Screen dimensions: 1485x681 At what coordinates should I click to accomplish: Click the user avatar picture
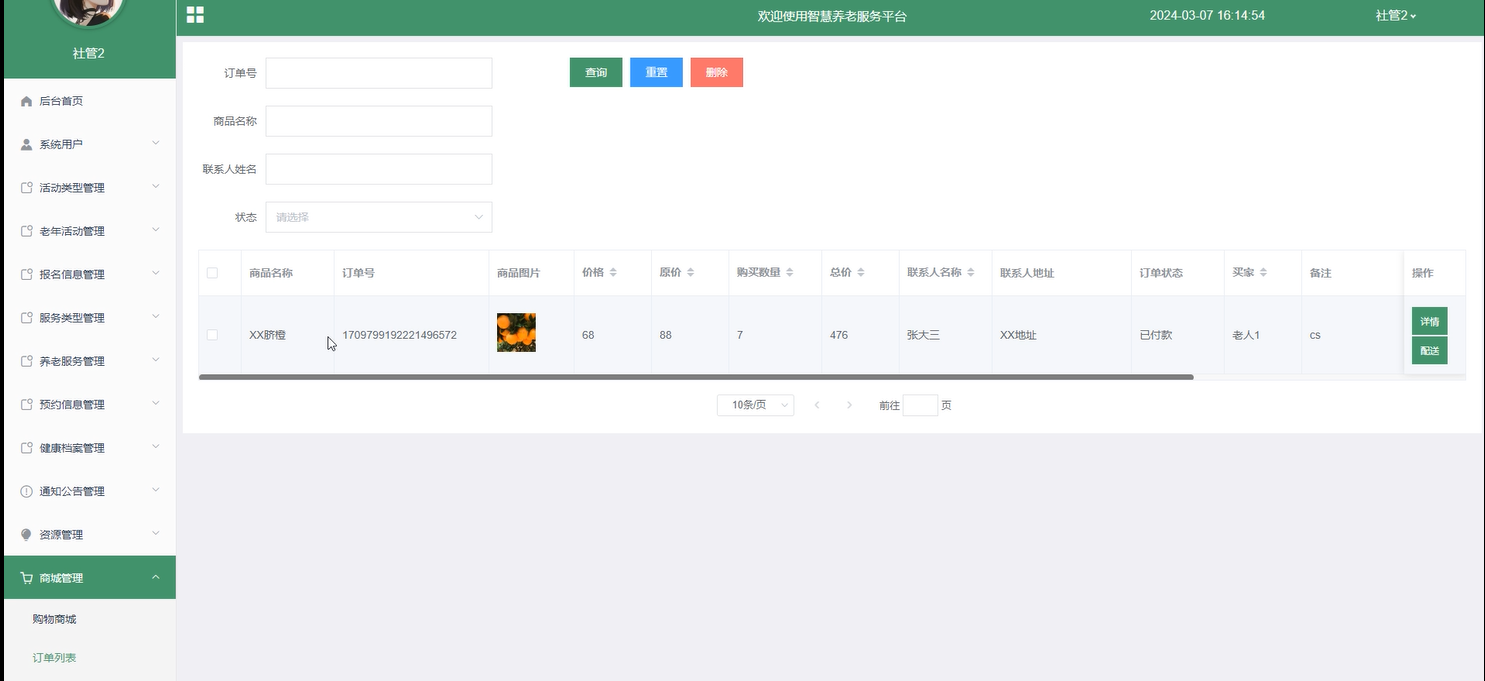click(x=88, y=10)
